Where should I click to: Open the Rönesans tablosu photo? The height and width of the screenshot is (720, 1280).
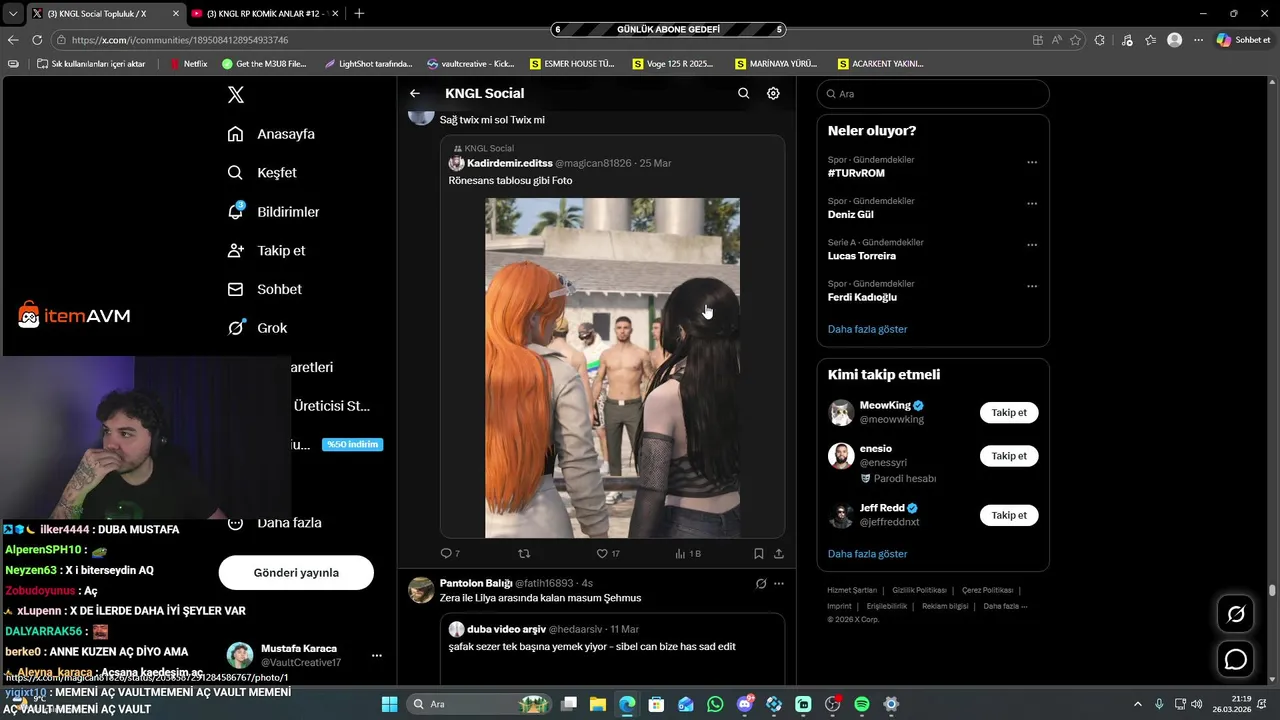click(x=612, y=368)
